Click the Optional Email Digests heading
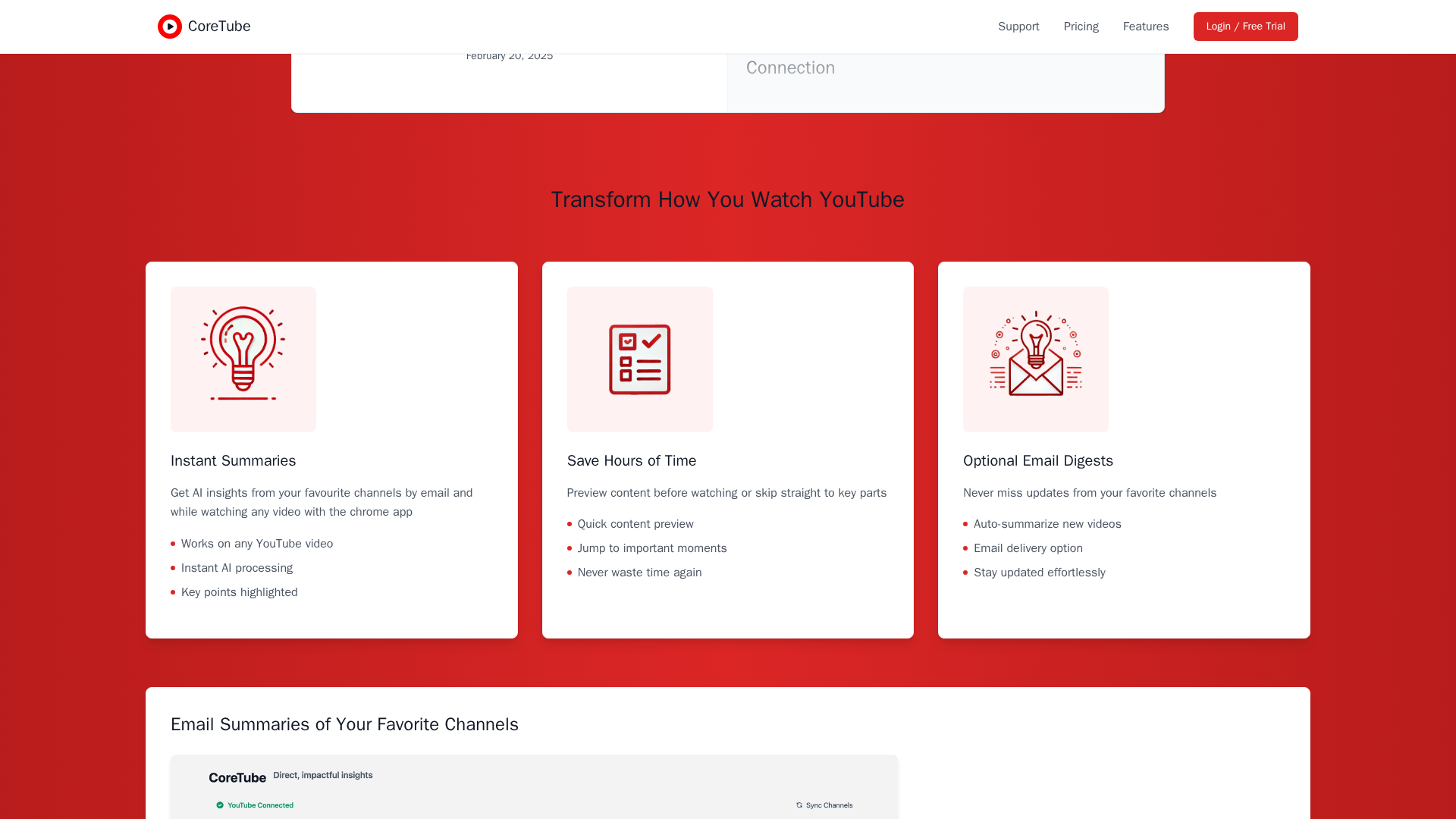1456x819 pixels. 1037,461
